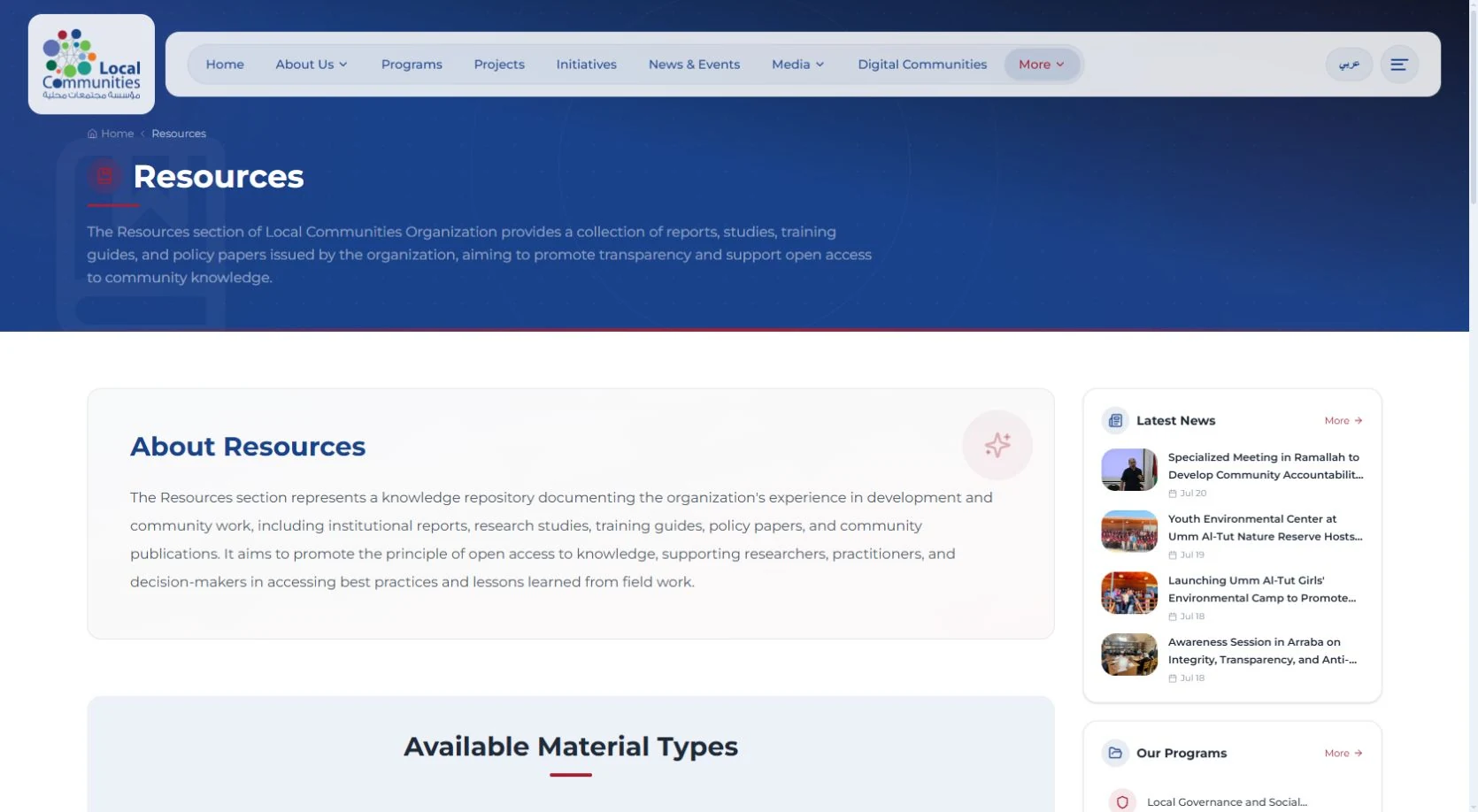This screenshot has height=812, width=1478.
Task: Switch language to Arabic
Action: (x=1349, y=65)
